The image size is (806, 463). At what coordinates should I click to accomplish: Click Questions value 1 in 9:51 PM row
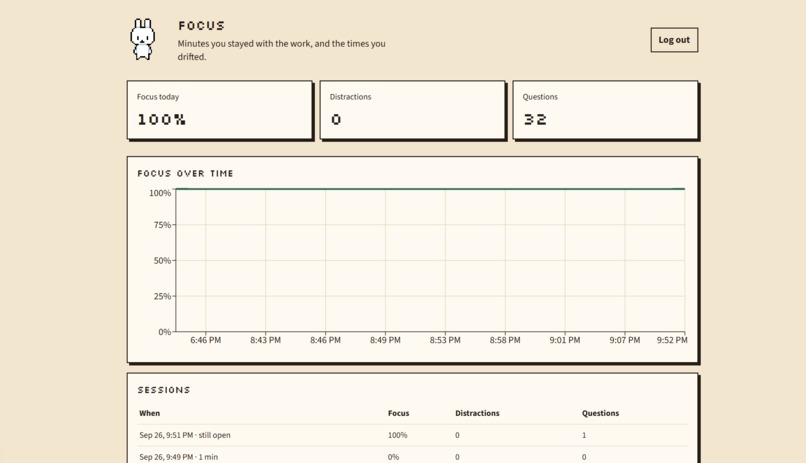point(584,435)
